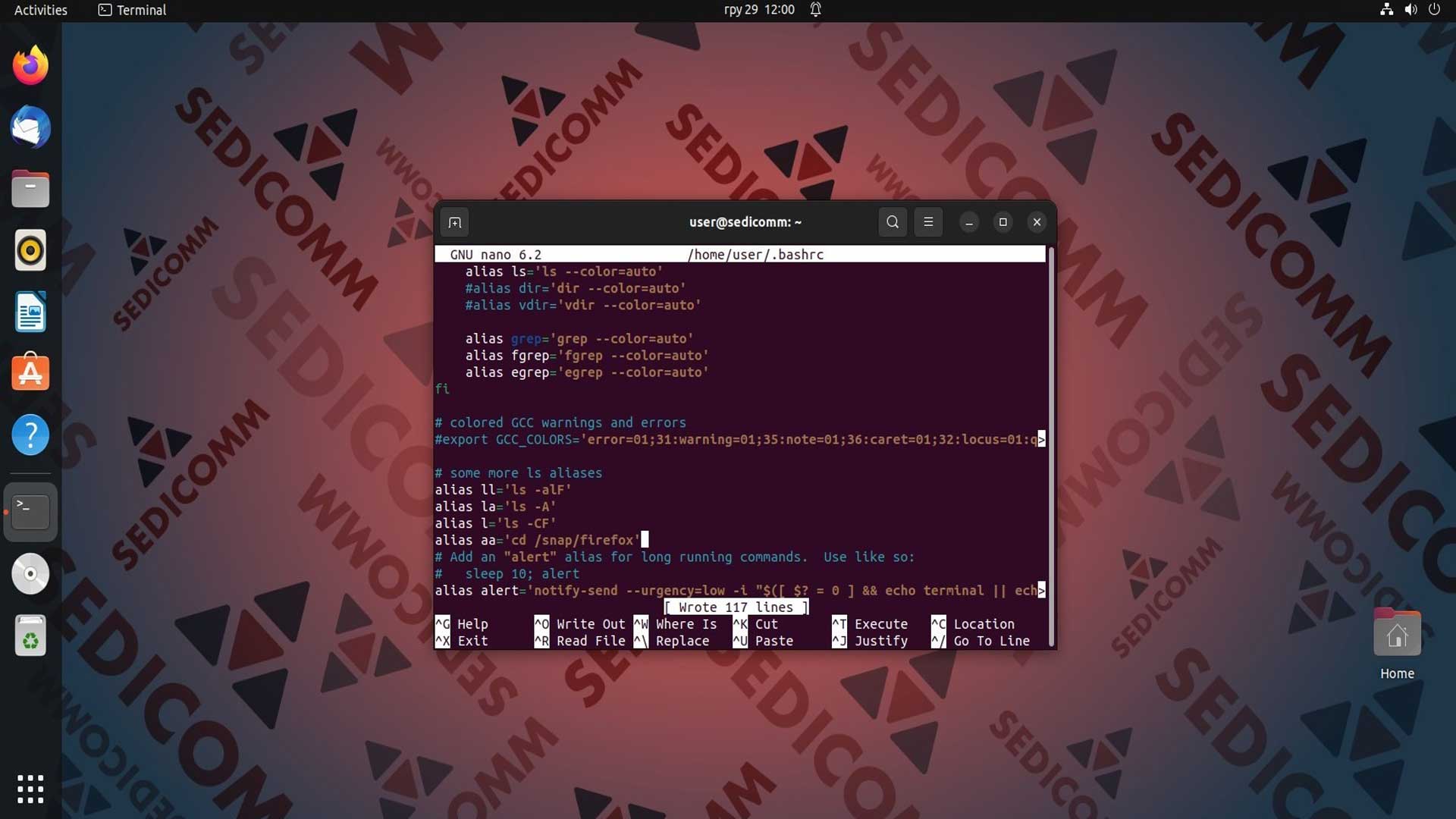Open the Terminal hamburger menu
The width and height of the screenshot is (1456, 819).
click(928, 222)
